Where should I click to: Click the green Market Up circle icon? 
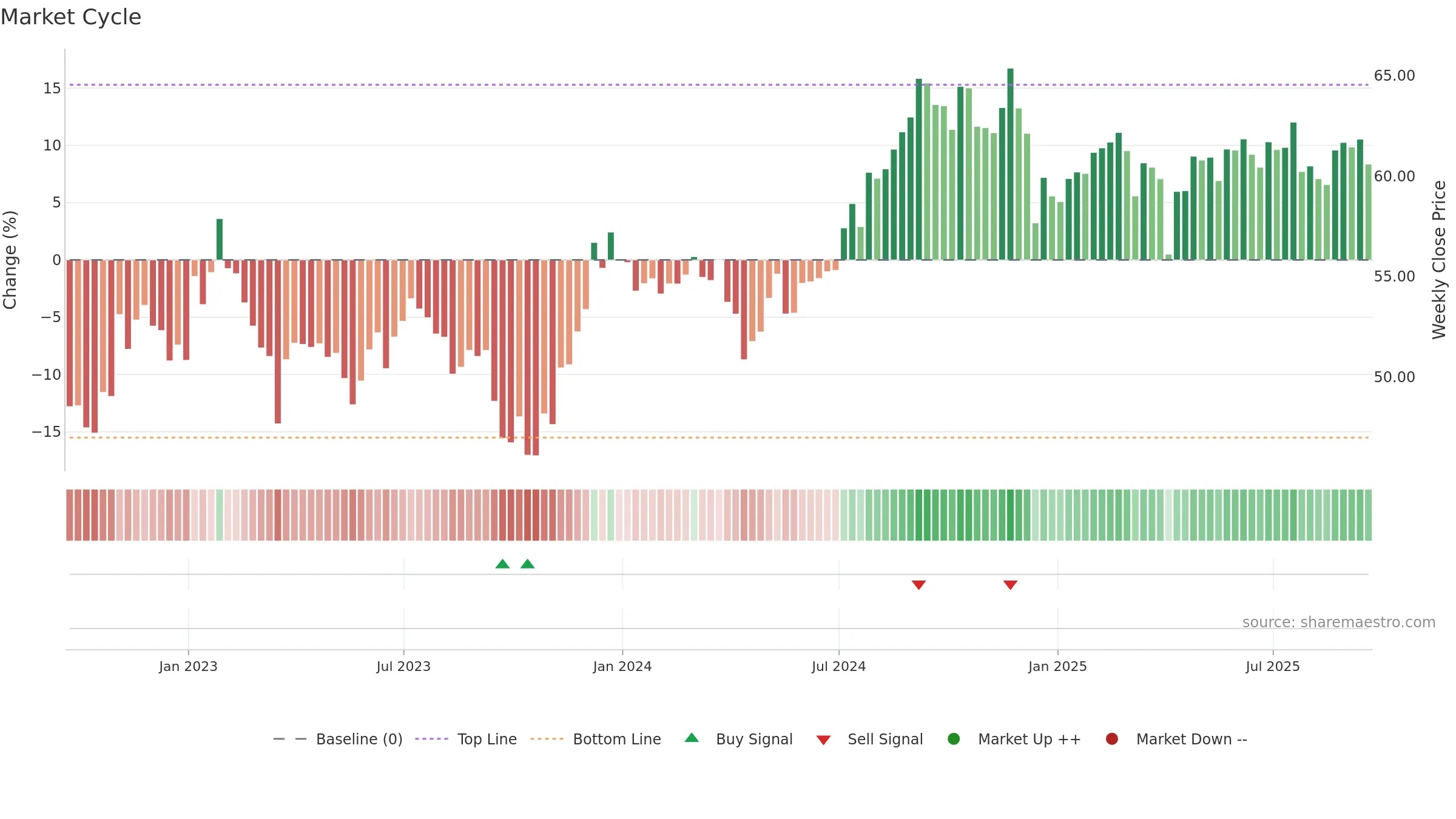954,739
